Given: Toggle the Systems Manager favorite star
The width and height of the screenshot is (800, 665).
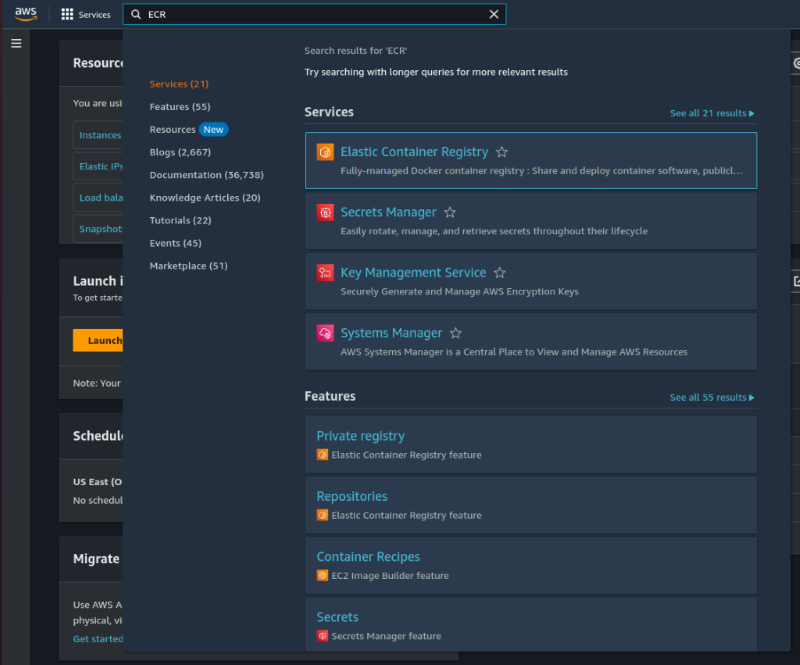Looking at the screenshot, I should pyautogui.click(x=456, y=333).
